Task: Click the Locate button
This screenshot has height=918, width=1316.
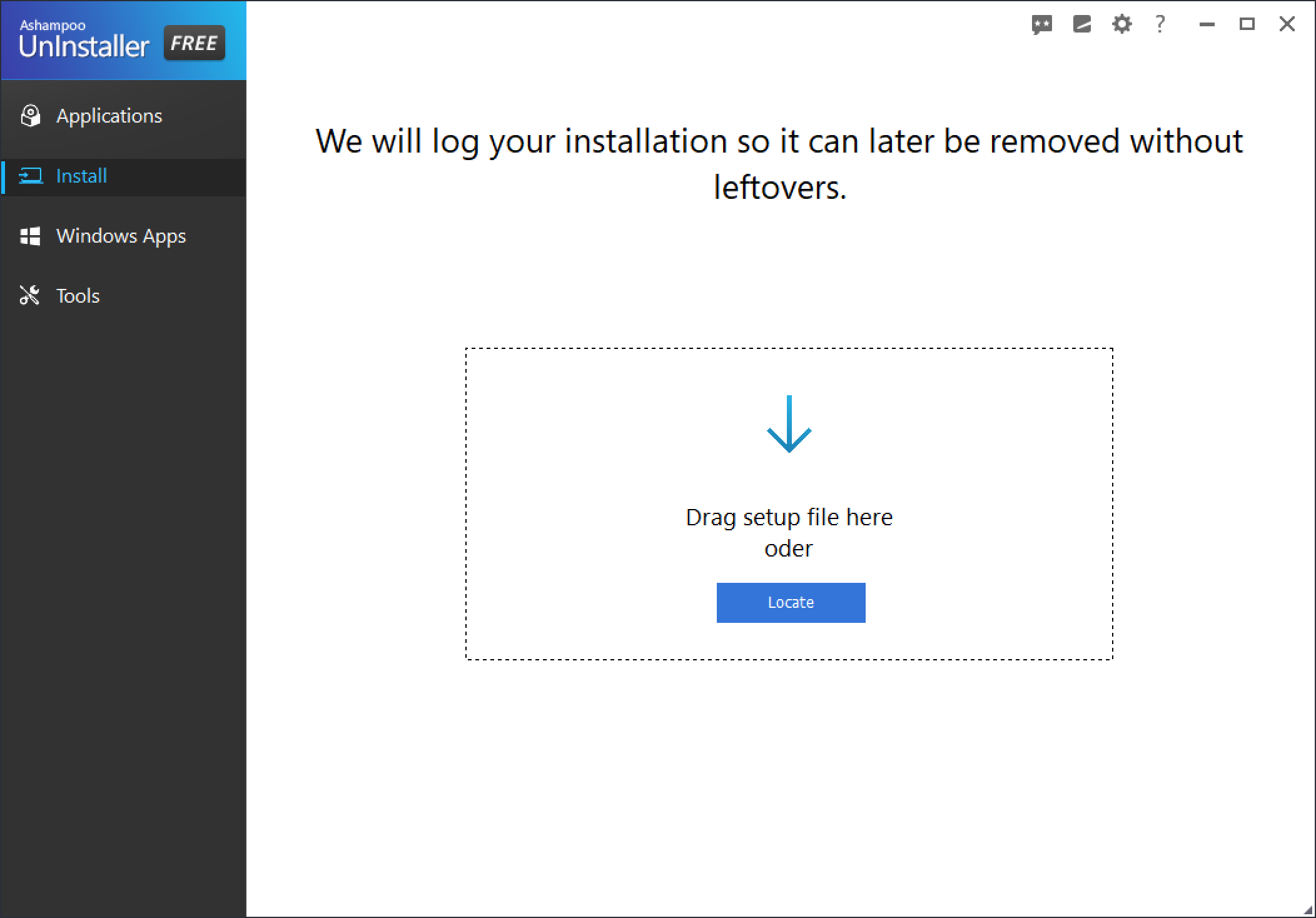Action: pyautogui.click(x=791, y=603)
